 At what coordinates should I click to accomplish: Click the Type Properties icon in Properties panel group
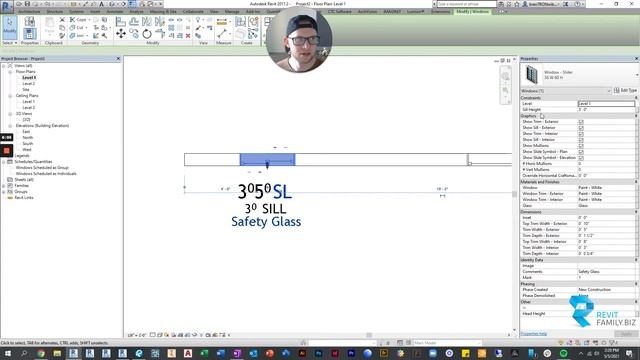click(x=29, y=22)
